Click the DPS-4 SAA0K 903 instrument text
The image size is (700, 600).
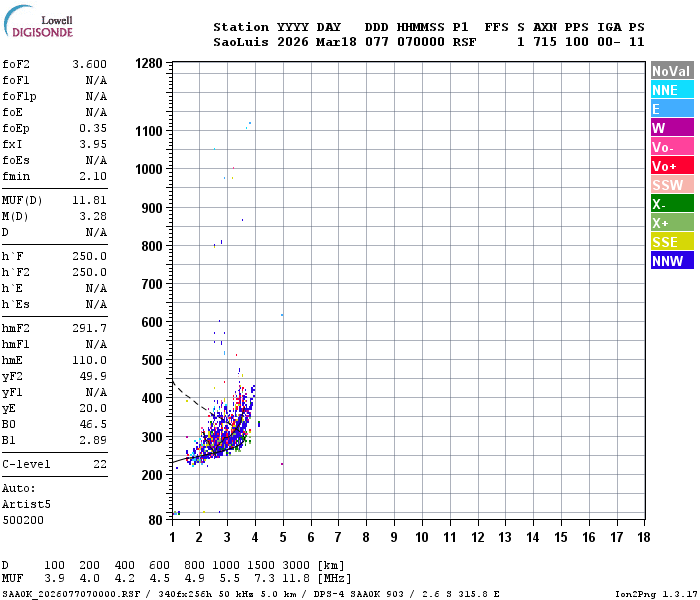[x=358, y=594]
